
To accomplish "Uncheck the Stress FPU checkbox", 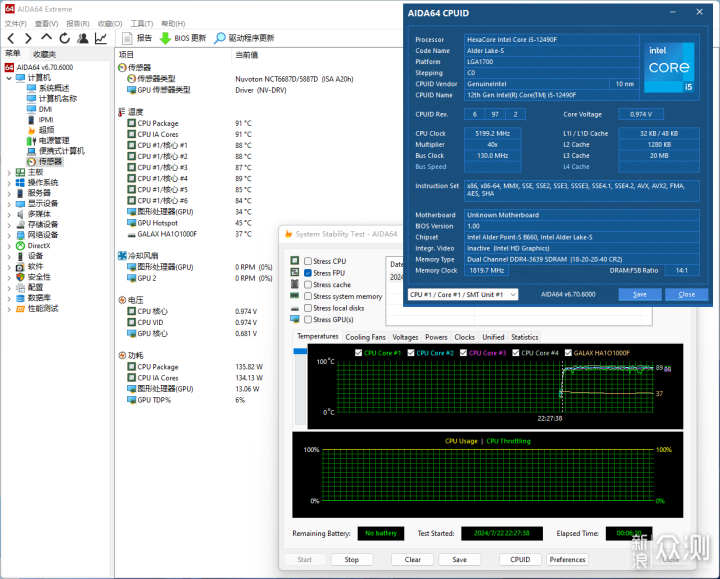I will click(308, 273).
